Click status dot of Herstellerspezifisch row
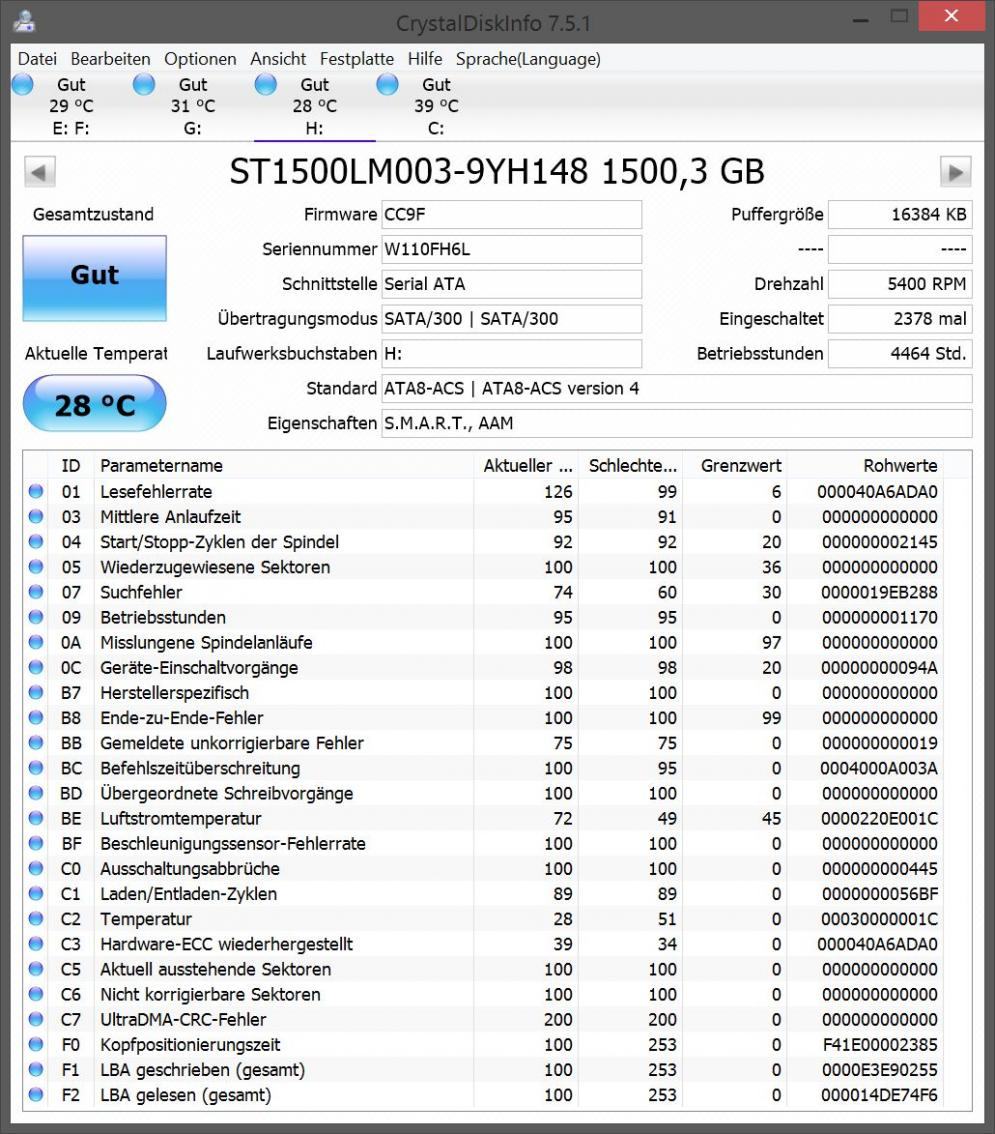This screenshot has height=1134, width=995. [35, 693]
